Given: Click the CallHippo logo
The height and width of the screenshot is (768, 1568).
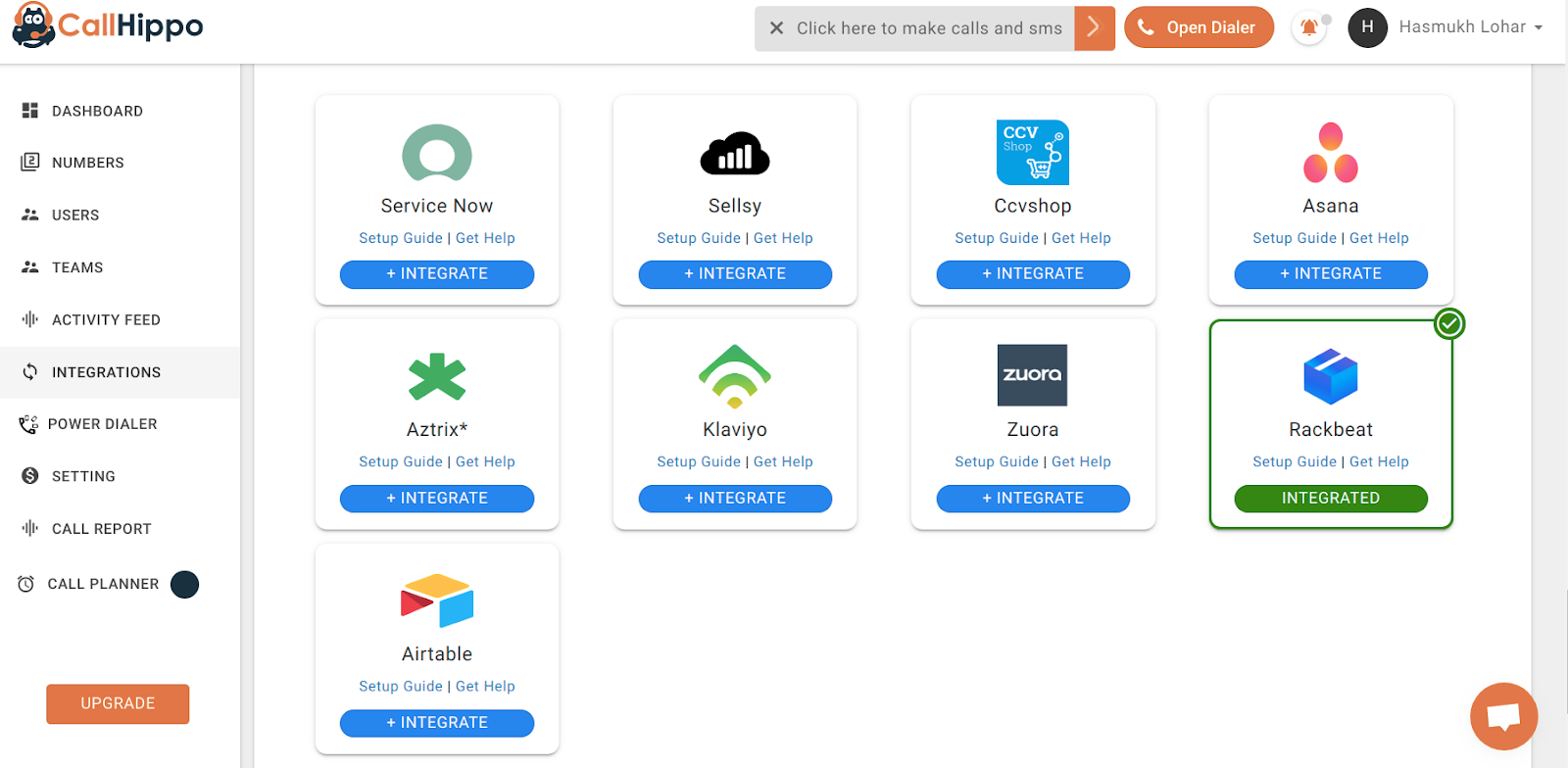Looking at the screenshot, I should click(108, 25).
